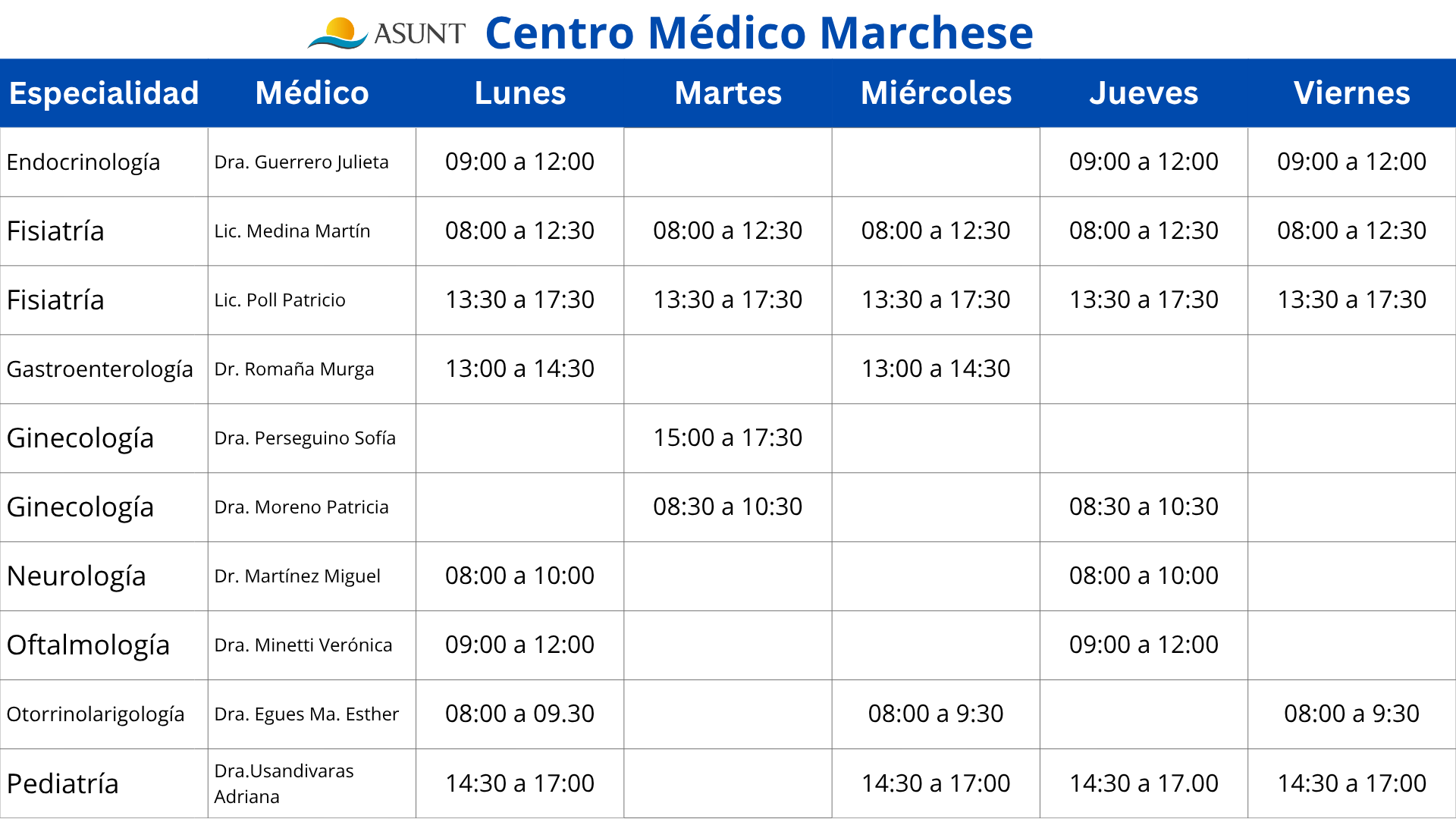
Task: Select the Especialidad column header
Action: coord(104,93)
